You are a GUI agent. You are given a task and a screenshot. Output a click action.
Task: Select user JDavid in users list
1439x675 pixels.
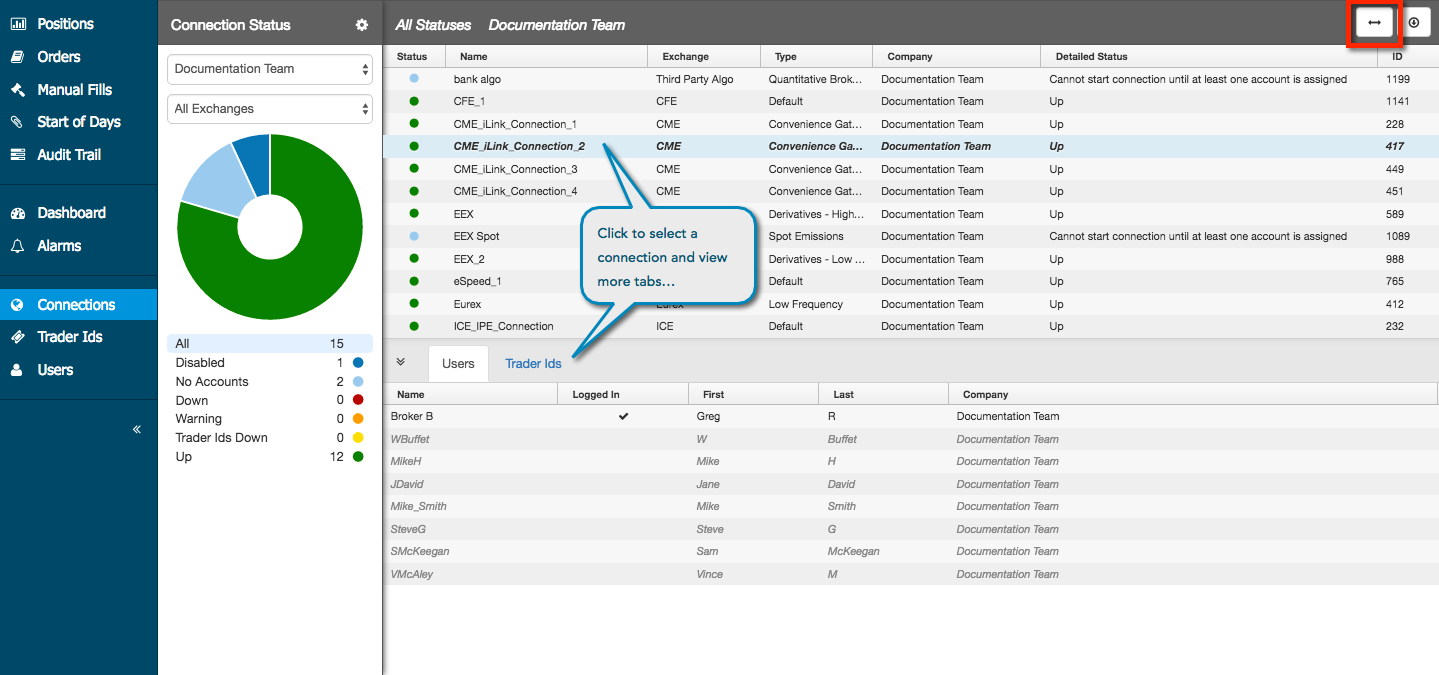[911, 484]
